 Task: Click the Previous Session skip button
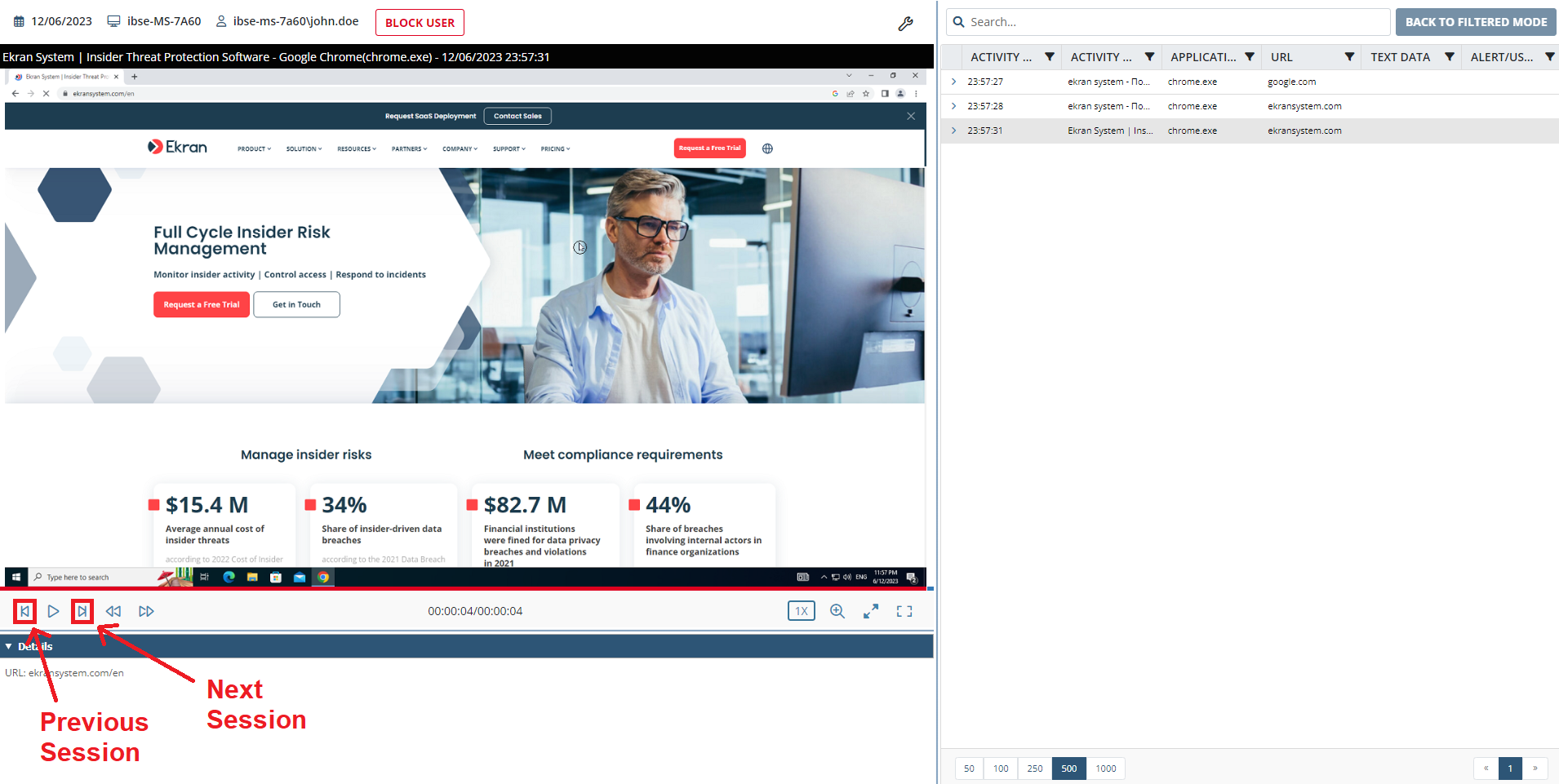[x=24, y=611]
